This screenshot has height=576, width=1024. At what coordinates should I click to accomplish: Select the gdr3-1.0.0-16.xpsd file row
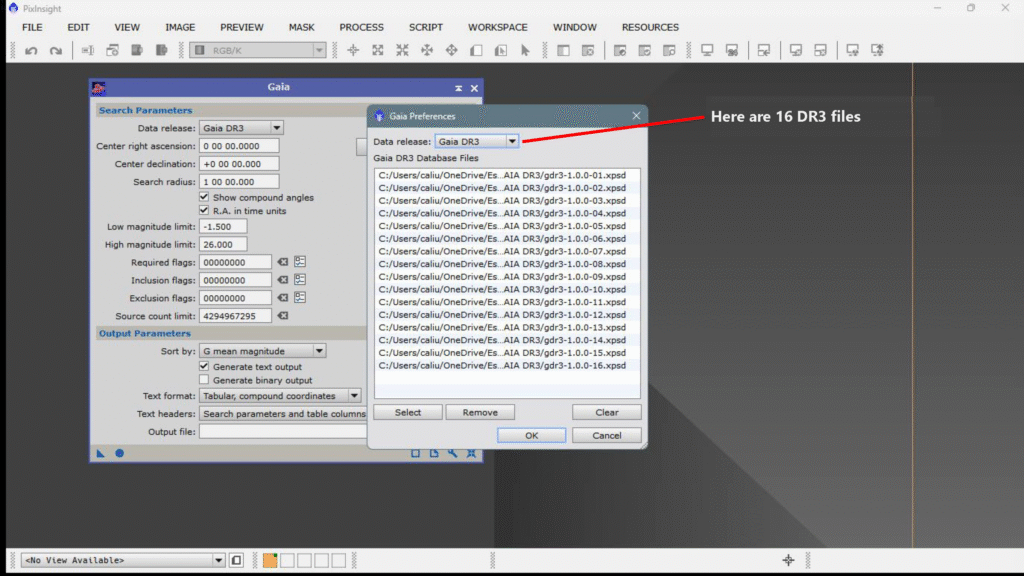[x=507, y=365]
